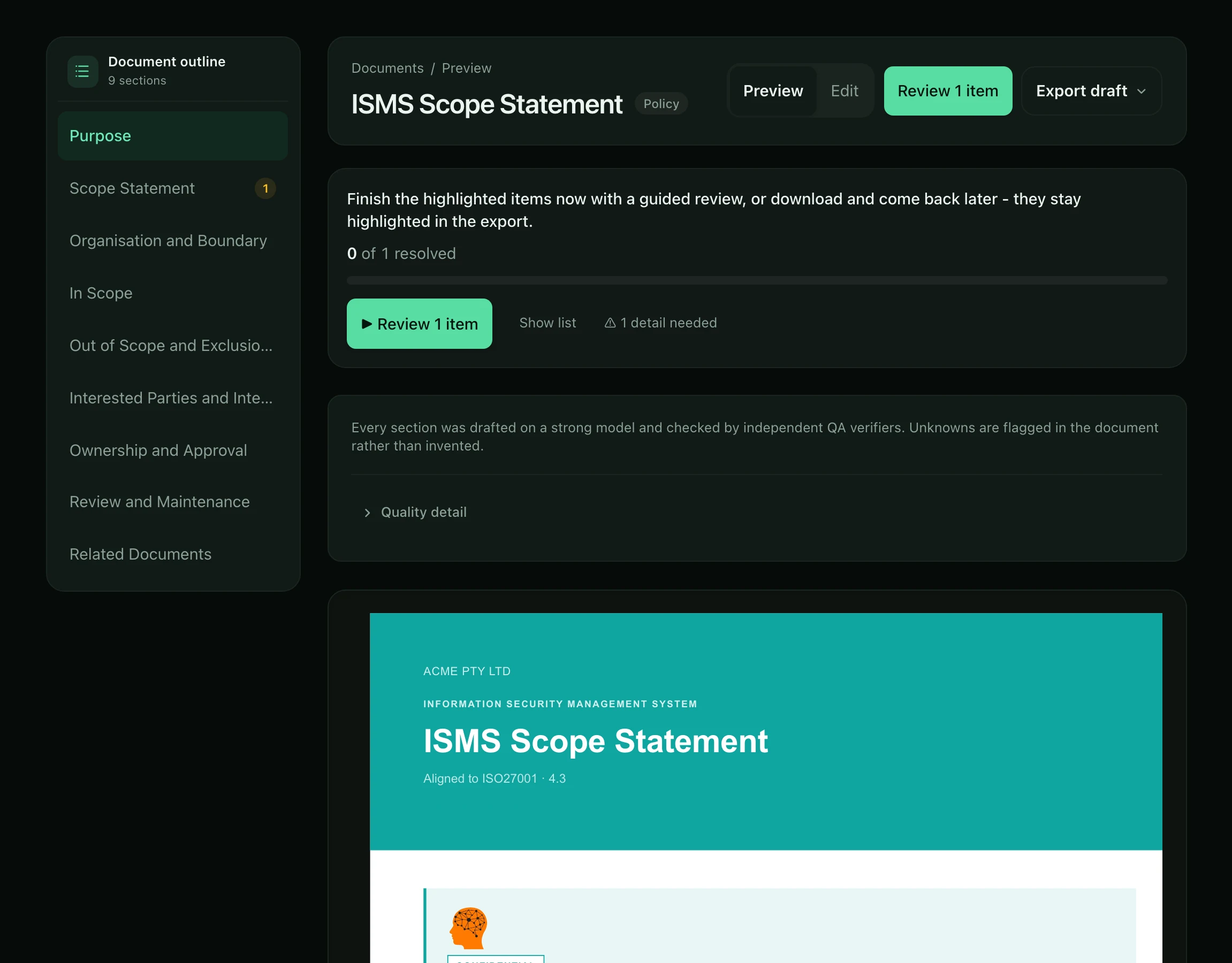This screenshot has width=1232, height=963.
Task: Open Out of Scope and Exclusions section
Action: coord(173,346)
